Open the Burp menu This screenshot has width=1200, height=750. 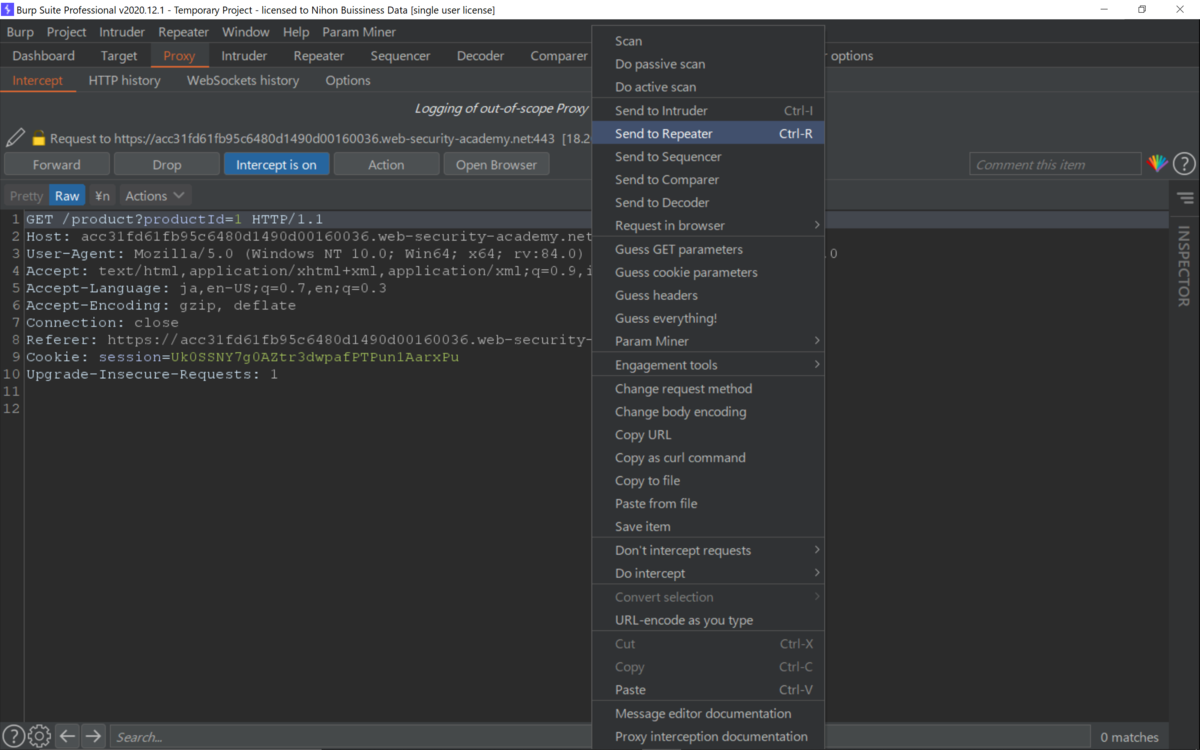pyautogui.click(x=20, y=32)
